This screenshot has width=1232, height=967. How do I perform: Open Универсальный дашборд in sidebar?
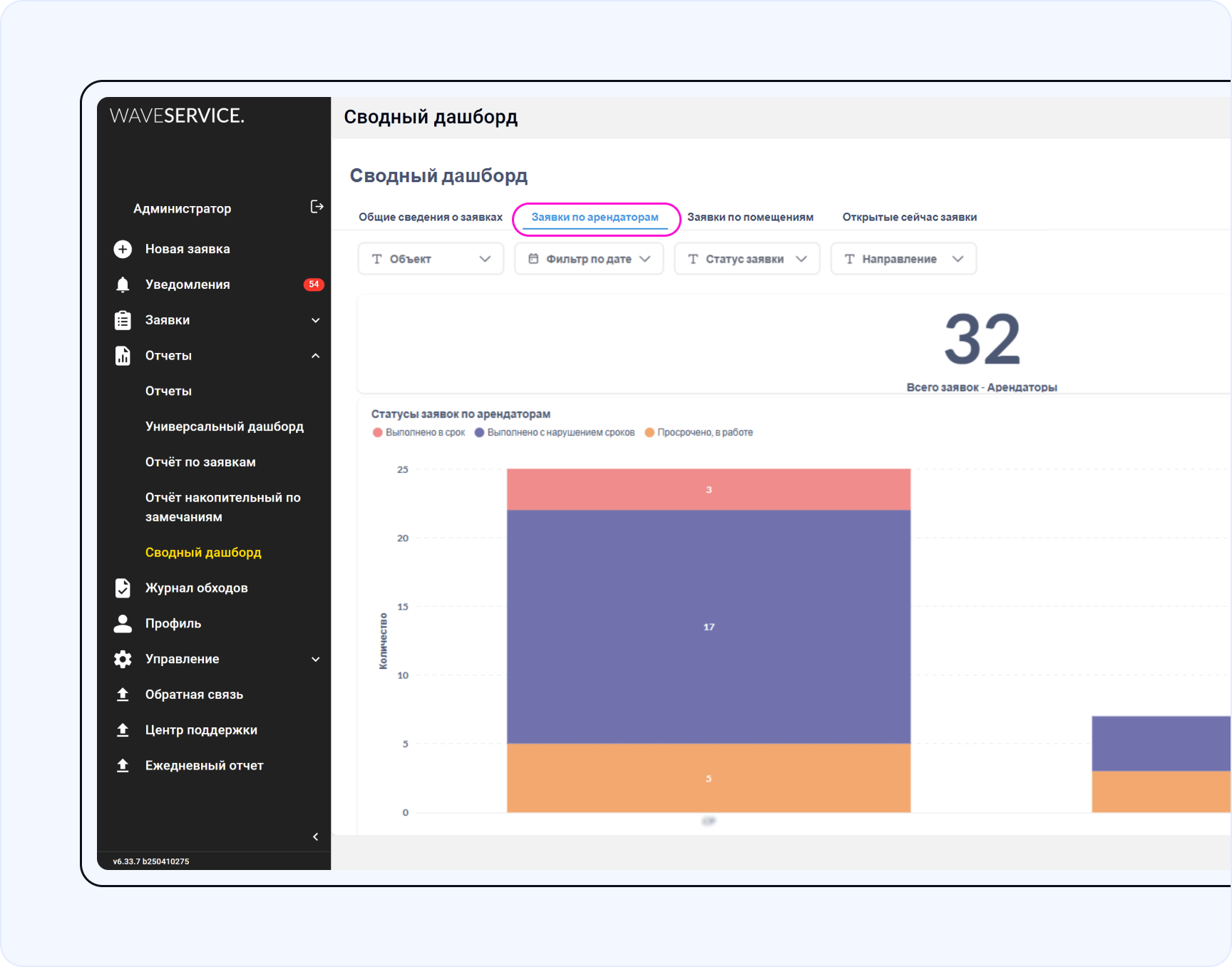(x=224, y=426)
